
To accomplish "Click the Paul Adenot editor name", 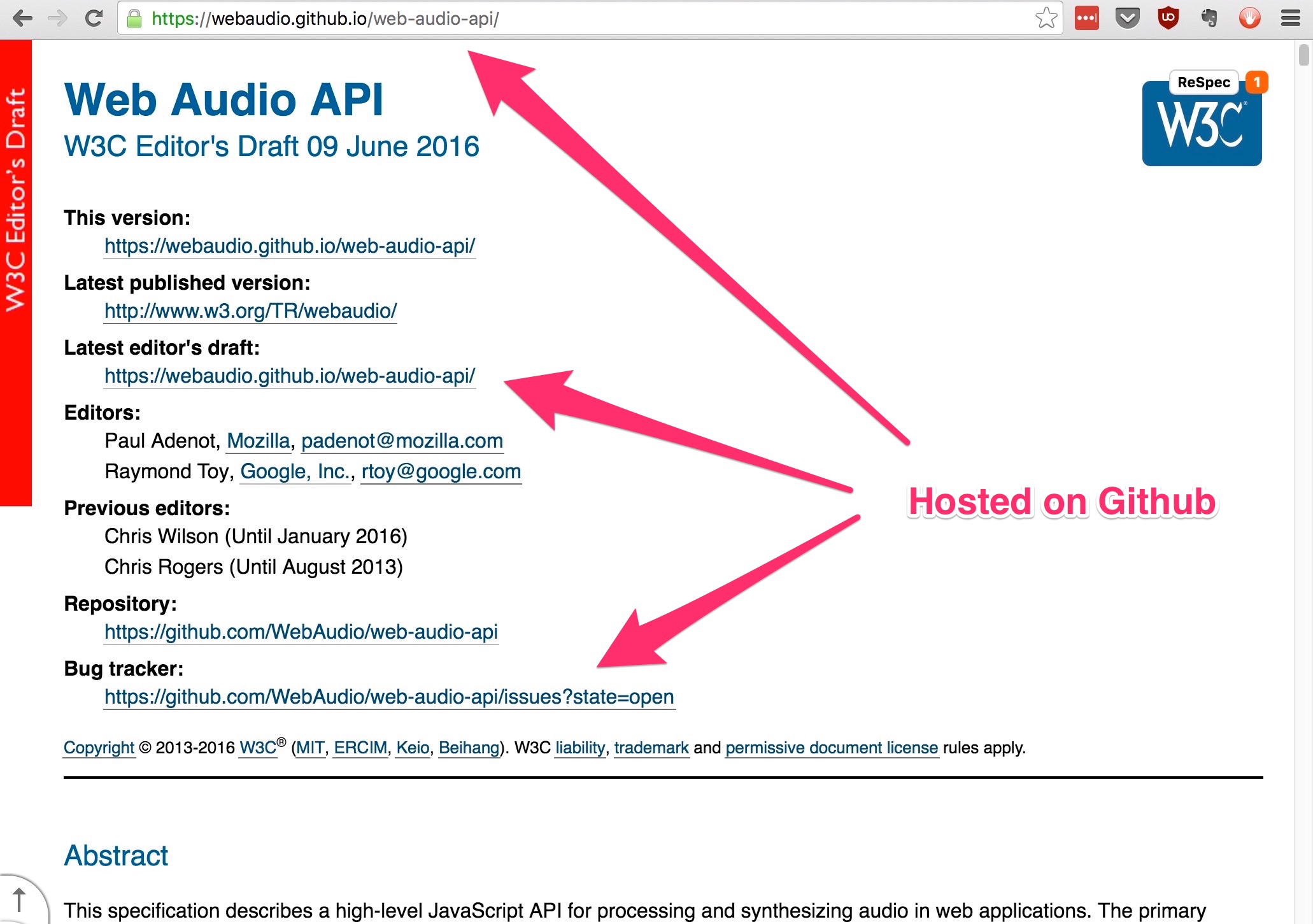I will pyautogui.click(x=161, y=441).
